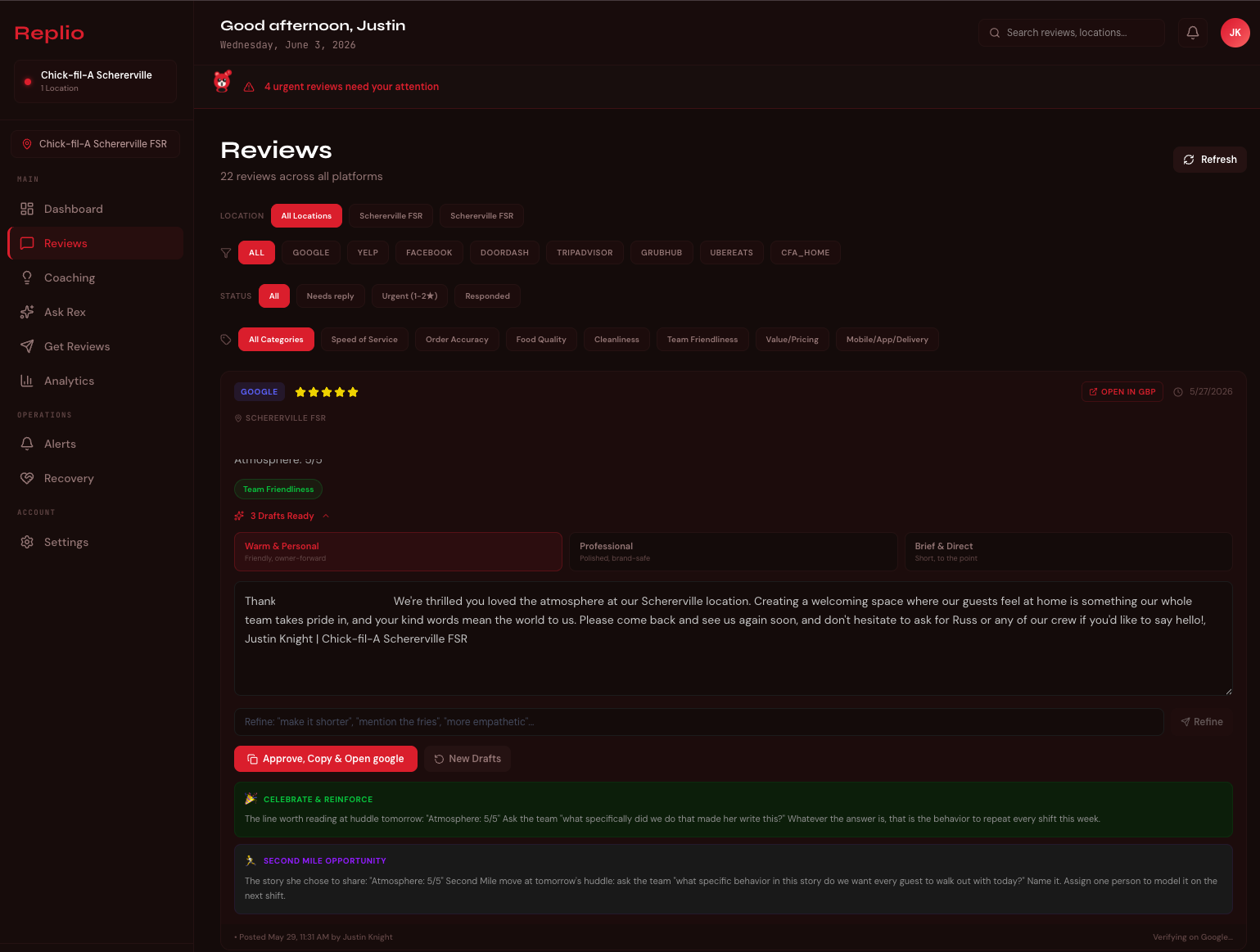Open Coaching page
This screenshot has width=1260, height=952.
click(95, 277)
